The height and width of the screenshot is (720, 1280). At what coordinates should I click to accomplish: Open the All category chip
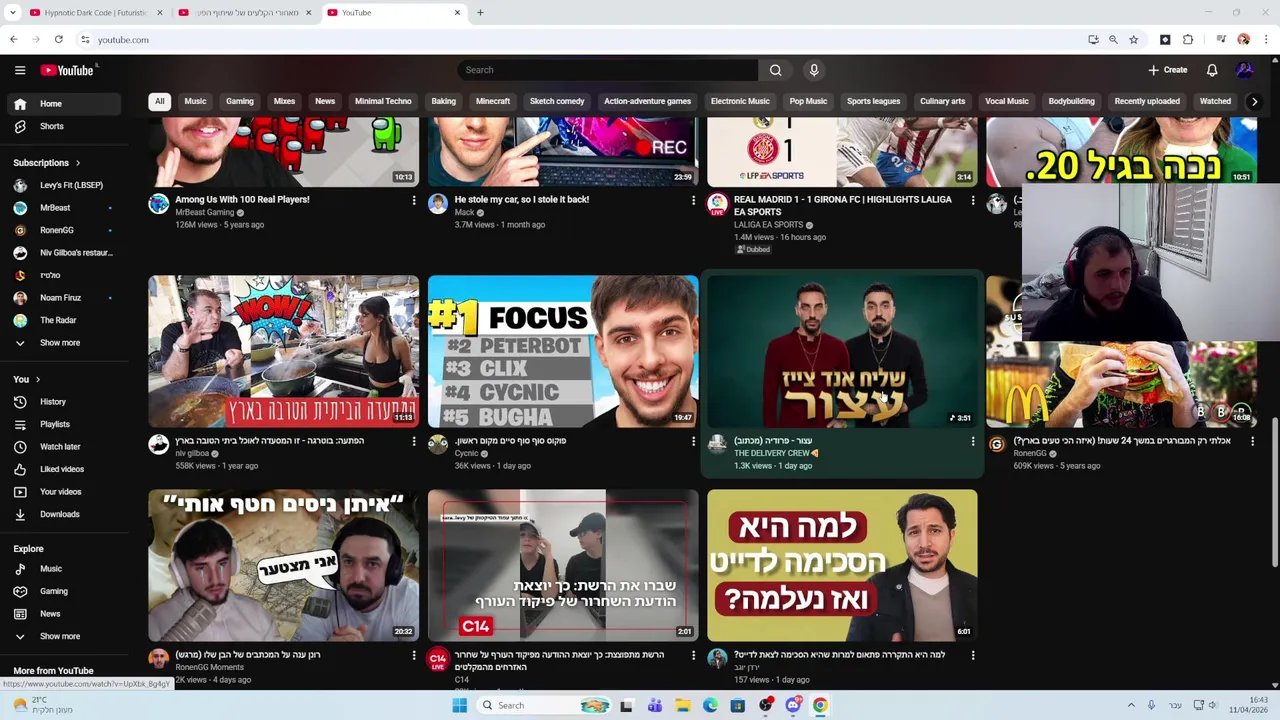[x=159, y=101]
